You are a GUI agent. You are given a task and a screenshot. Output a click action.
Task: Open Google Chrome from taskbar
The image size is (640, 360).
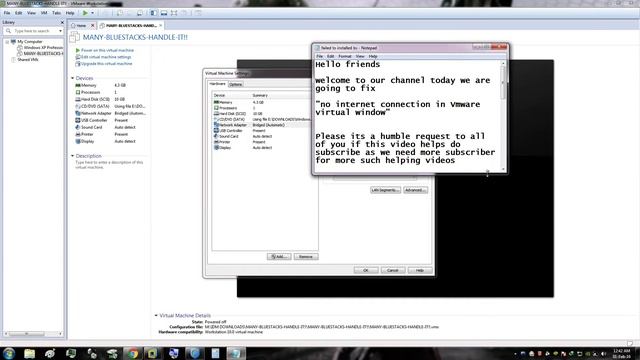133,353
